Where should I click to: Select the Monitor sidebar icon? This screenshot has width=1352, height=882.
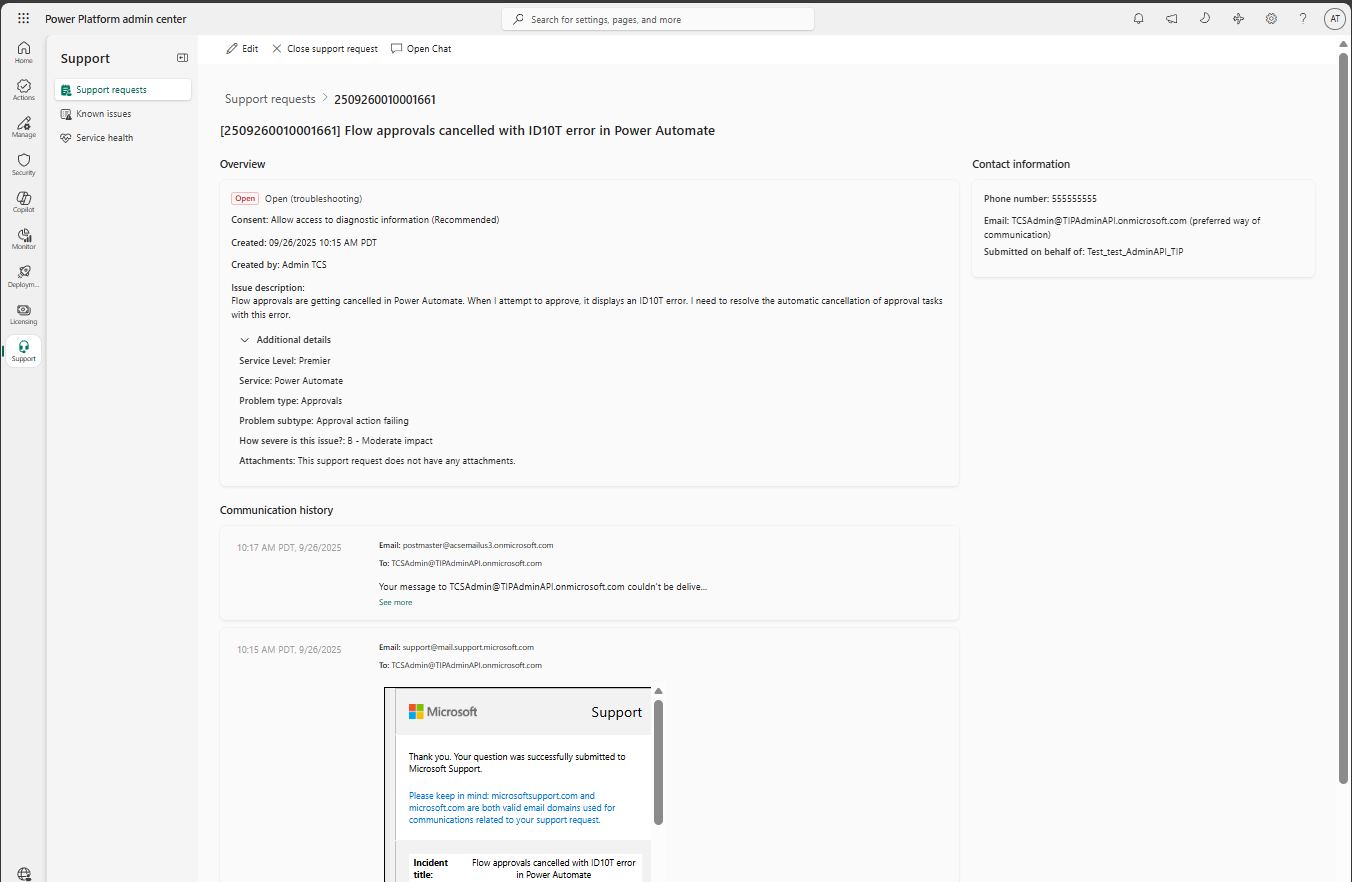tap(23, 238)
